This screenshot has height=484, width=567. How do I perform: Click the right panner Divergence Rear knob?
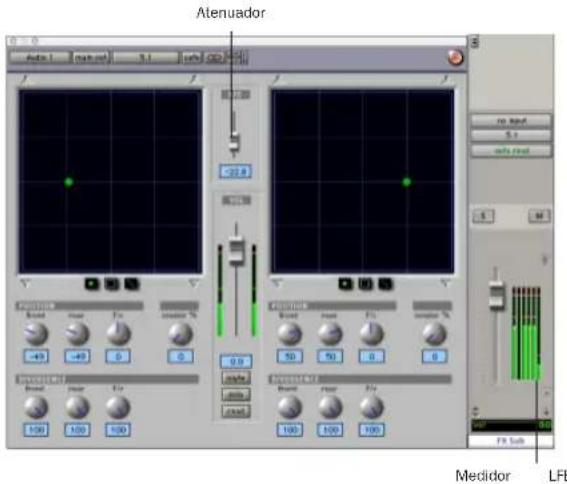330,407
